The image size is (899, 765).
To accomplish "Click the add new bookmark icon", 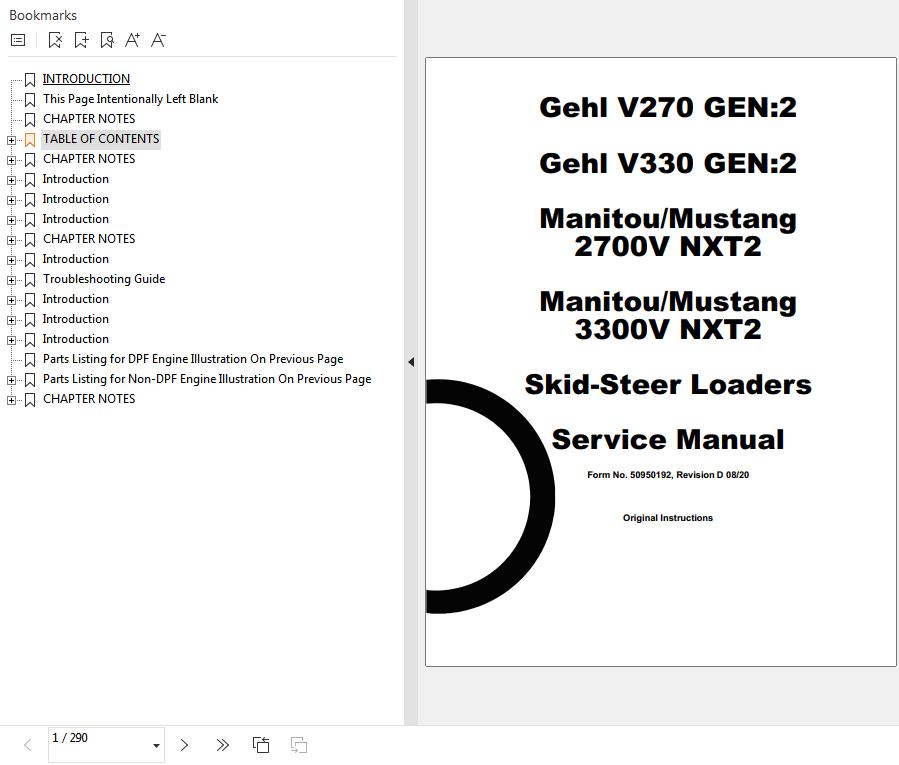I will coord(81,40).
